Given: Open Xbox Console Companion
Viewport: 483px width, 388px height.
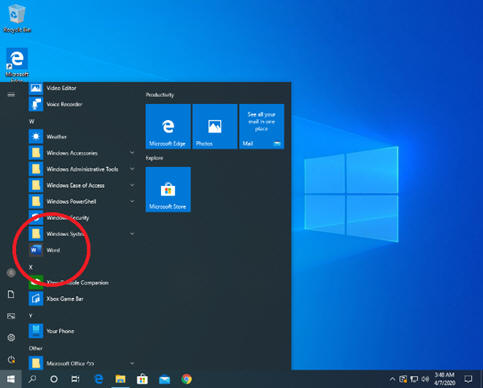Looking at the screenshot, I should [x=82, y=283].
